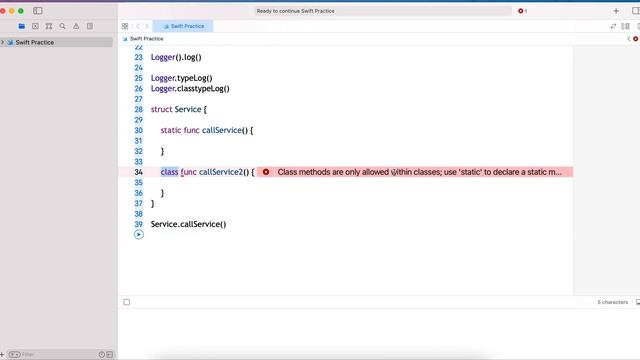Click the green zoom window button
The width and height of the screenshot is (640, 360).
21,11
